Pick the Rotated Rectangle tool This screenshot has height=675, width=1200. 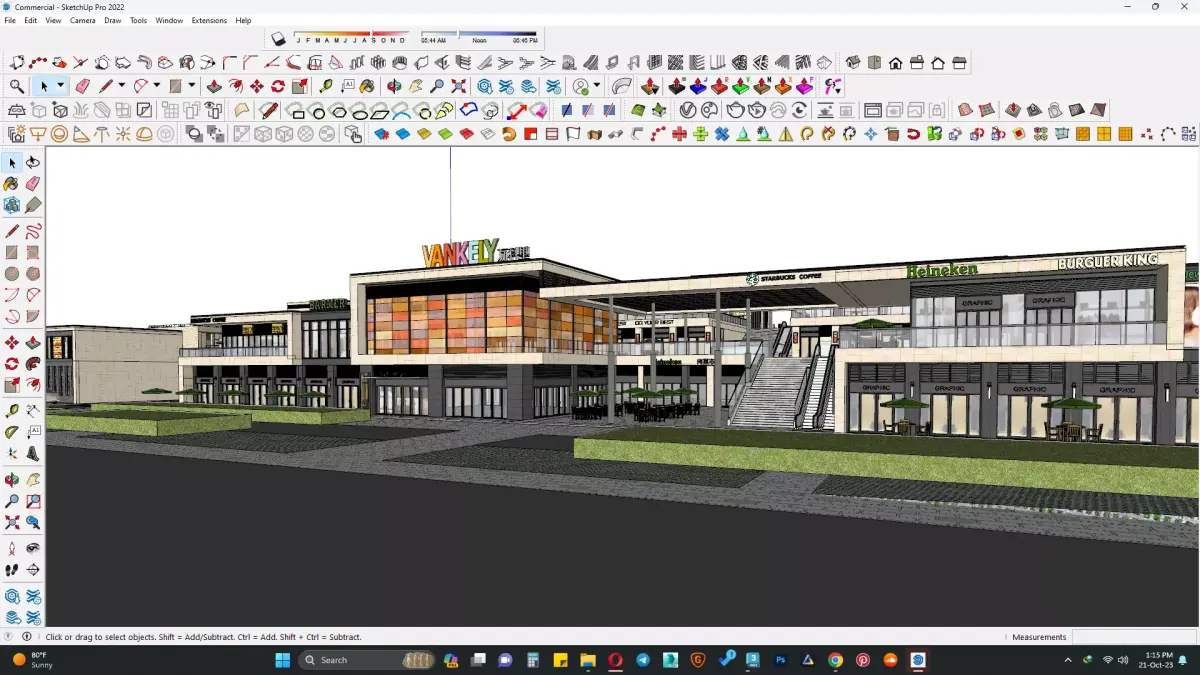[33, 253]
